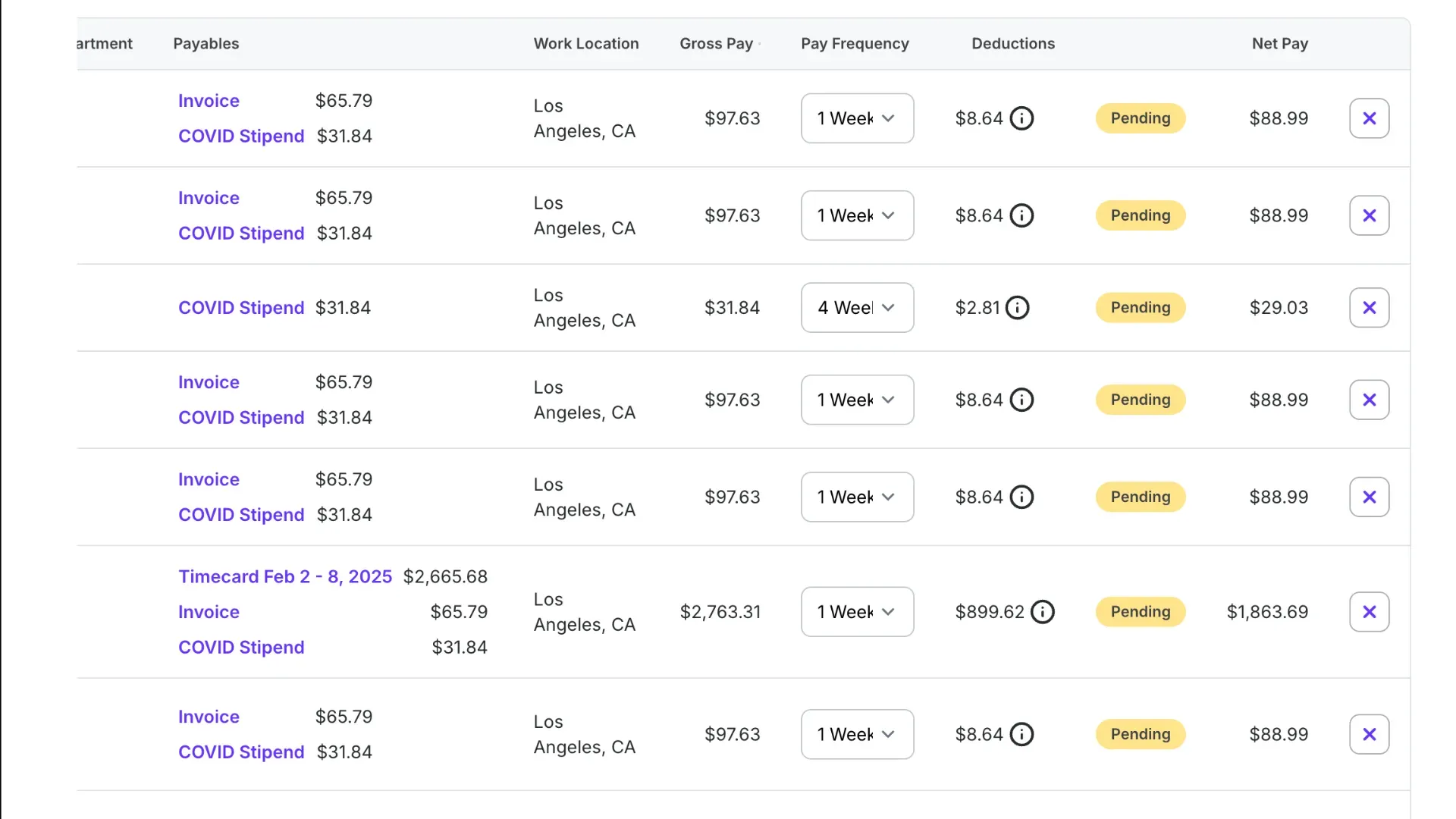
Task: Click X button on first payroll row
Action: 1369,118
